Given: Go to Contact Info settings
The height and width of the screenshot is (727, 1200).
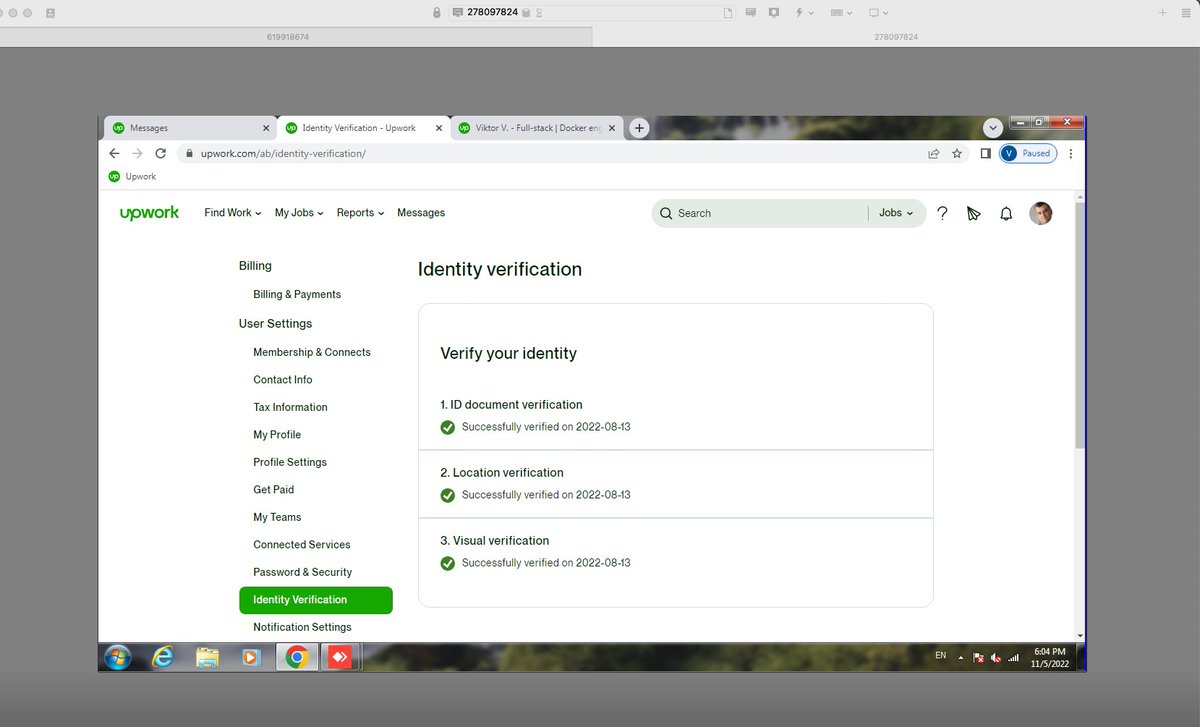Looking at the screenshot, I should click(283, 380).
